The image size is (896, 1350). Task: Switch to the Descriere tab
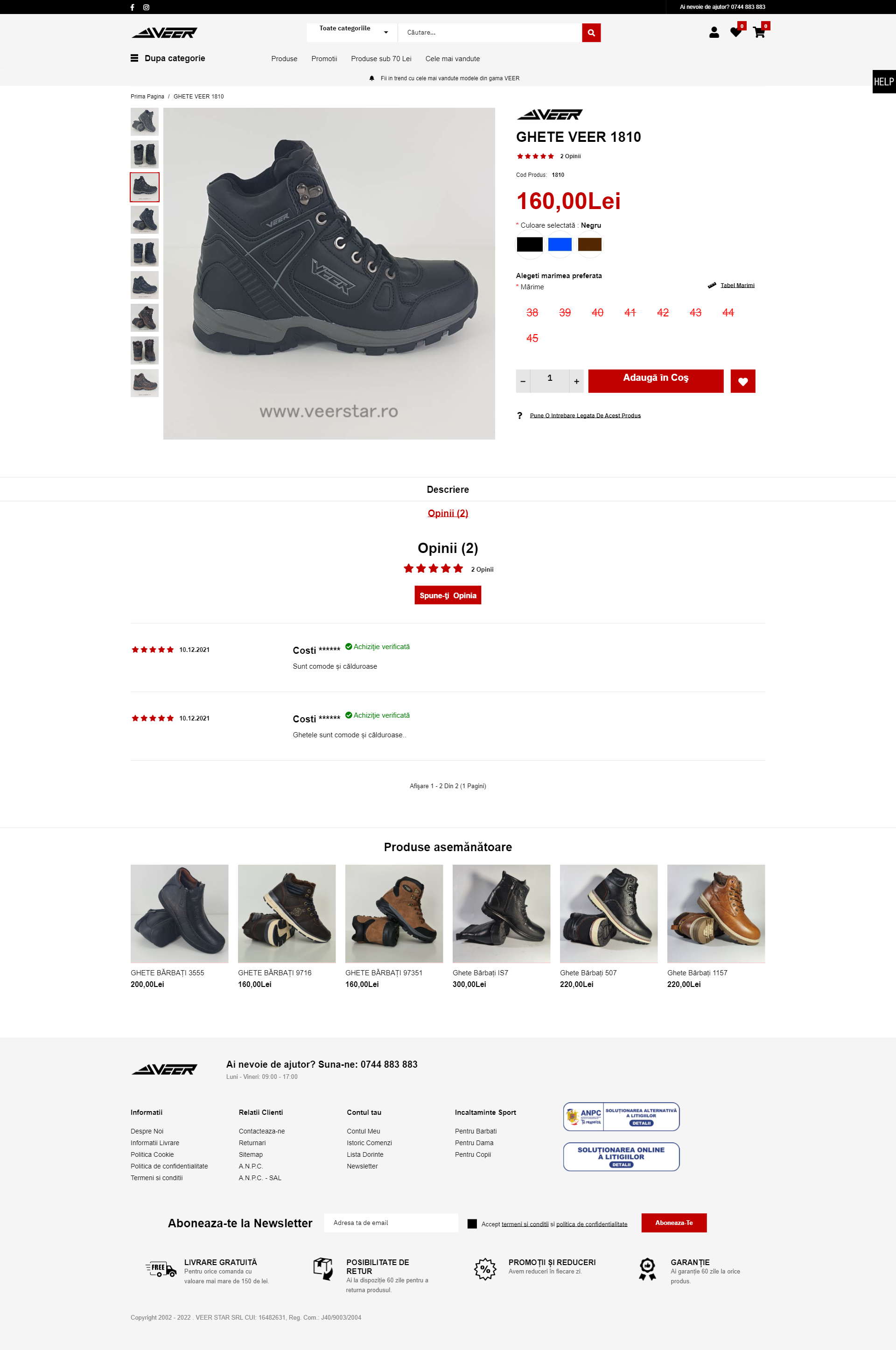(x=448, y=490)
